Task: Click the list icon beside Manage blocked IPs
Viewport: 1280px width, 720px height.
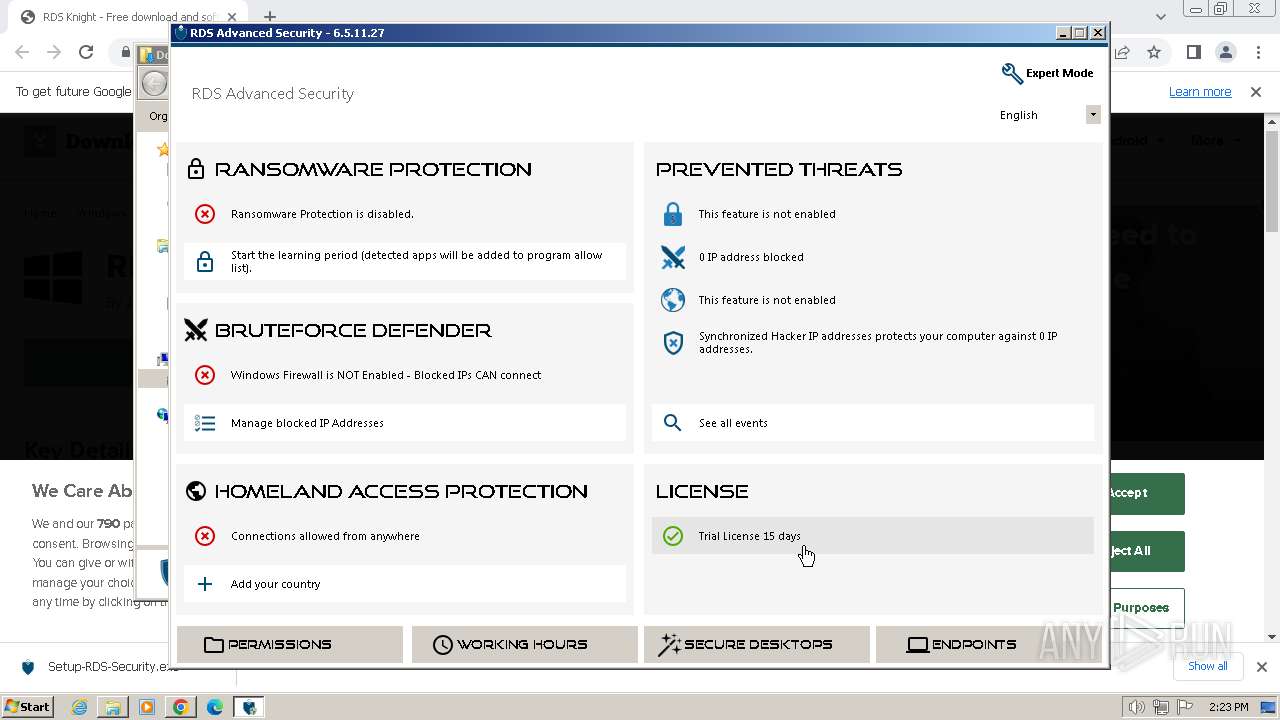Action: click(205, 423)
